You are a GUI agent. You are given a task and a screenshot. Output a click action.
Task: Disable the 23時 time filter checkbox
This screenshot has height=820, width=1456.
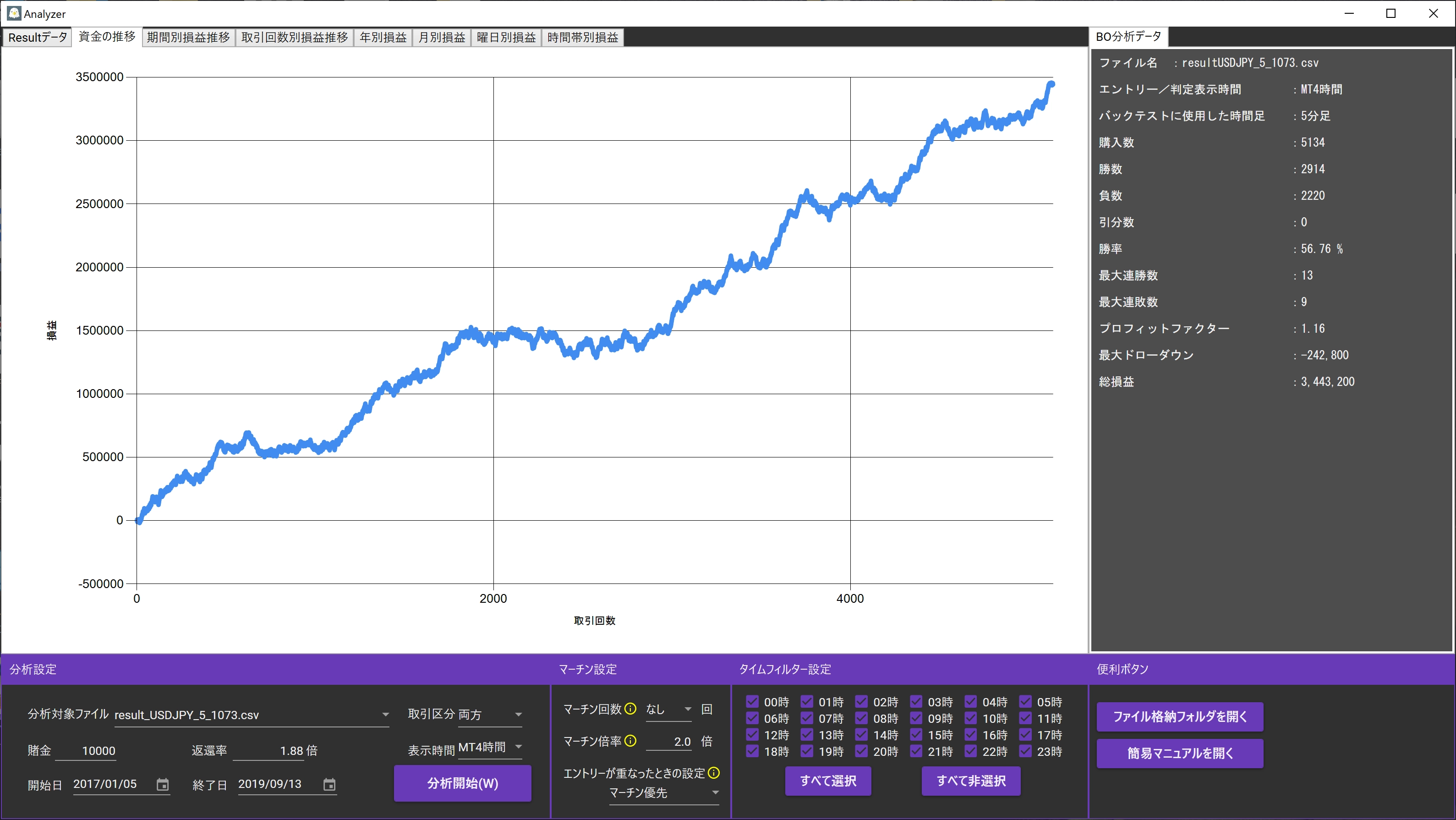pos(1025,751)
